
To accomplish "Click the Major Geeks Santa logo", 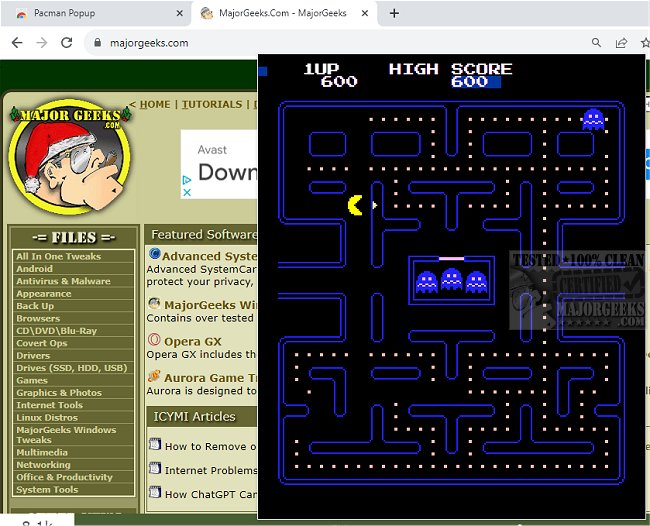I will 70,157.
